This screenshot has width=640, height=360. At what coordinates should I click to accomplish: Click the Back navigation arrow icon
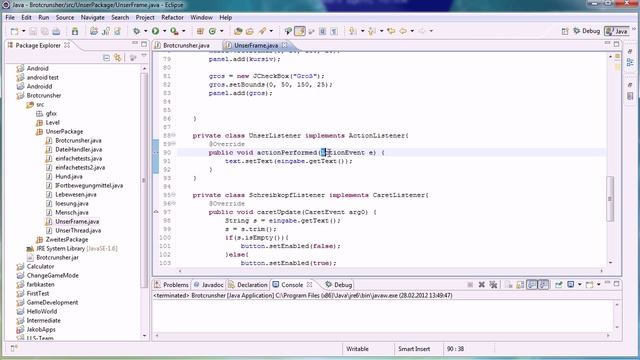(x=403, y=31)
